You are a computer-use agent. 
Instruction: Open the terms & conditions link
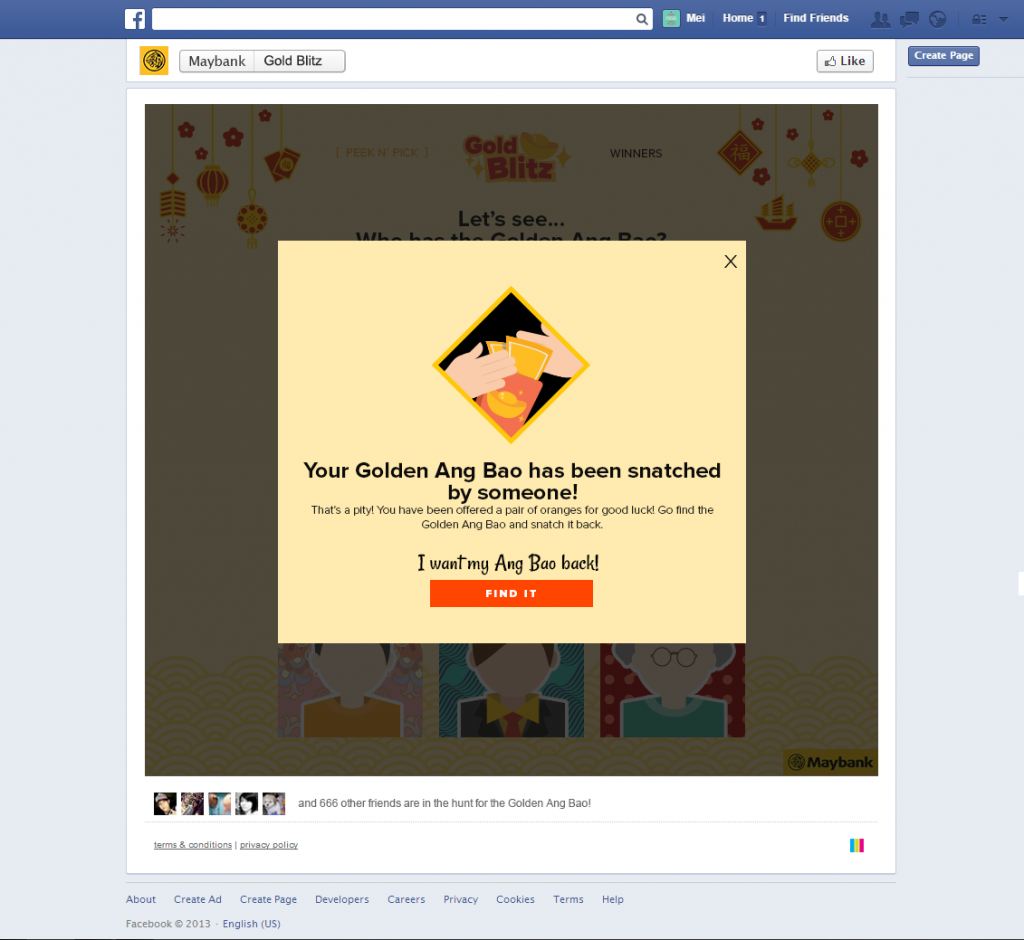click(x=193, y=845)
